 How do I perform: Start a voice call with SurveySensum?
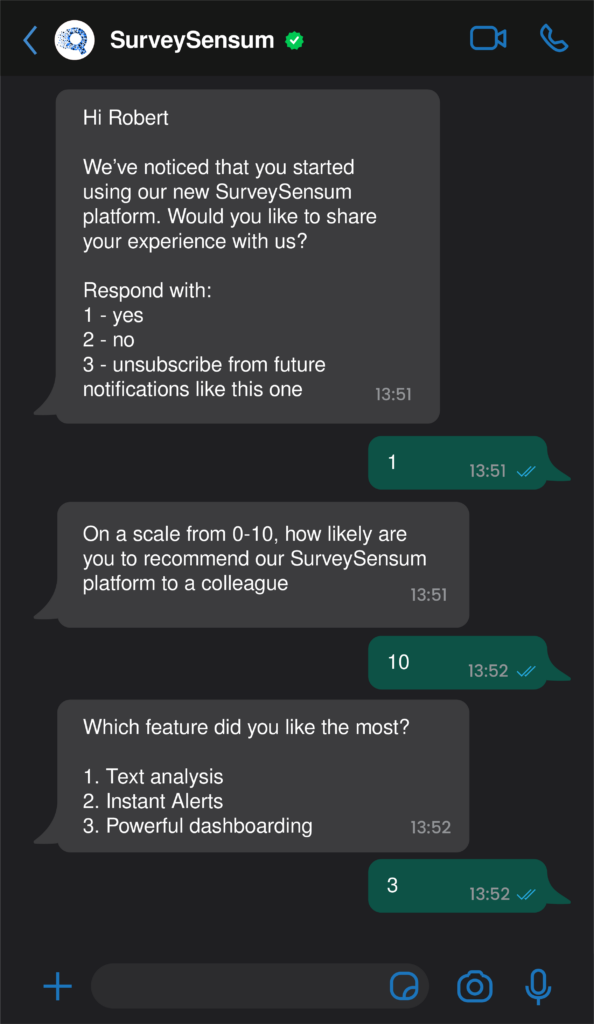pyautogui.click(x=554, y=37)
